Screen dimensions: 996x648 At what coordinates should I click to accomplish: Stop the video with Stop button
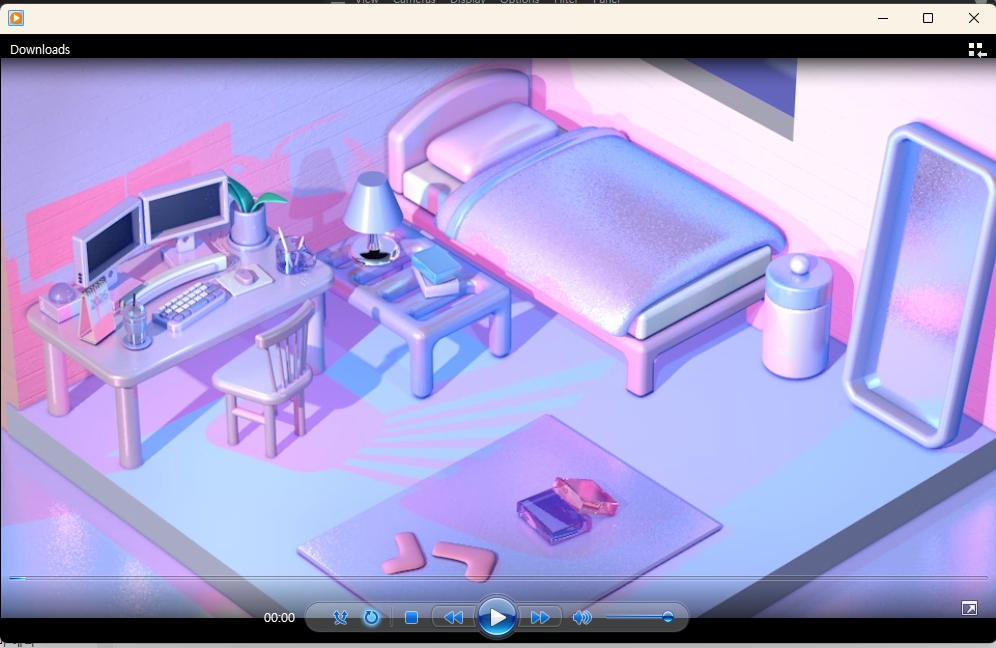point(411,618)
